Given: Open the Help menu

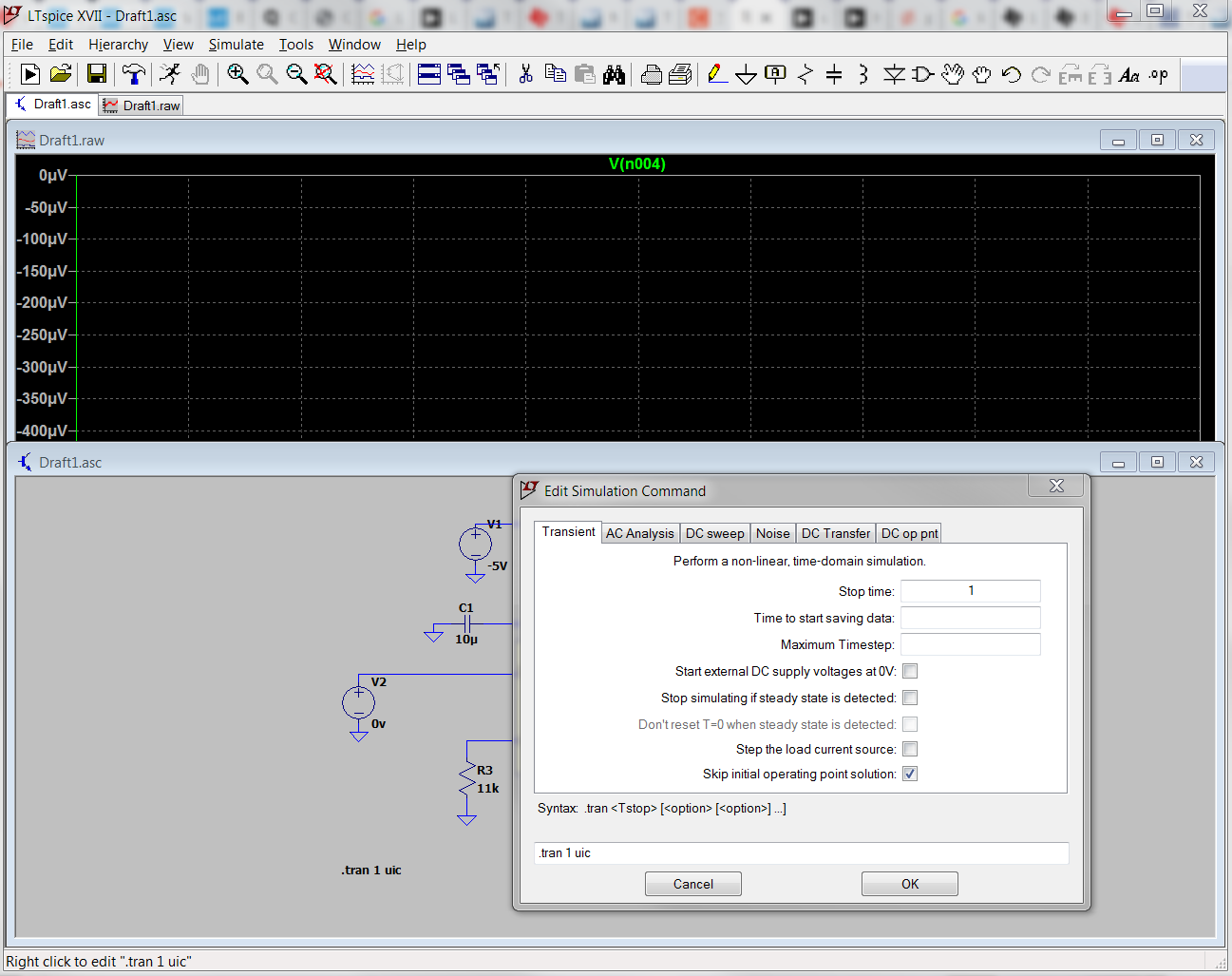Looking at the screenshot, I should pos(411,45).
